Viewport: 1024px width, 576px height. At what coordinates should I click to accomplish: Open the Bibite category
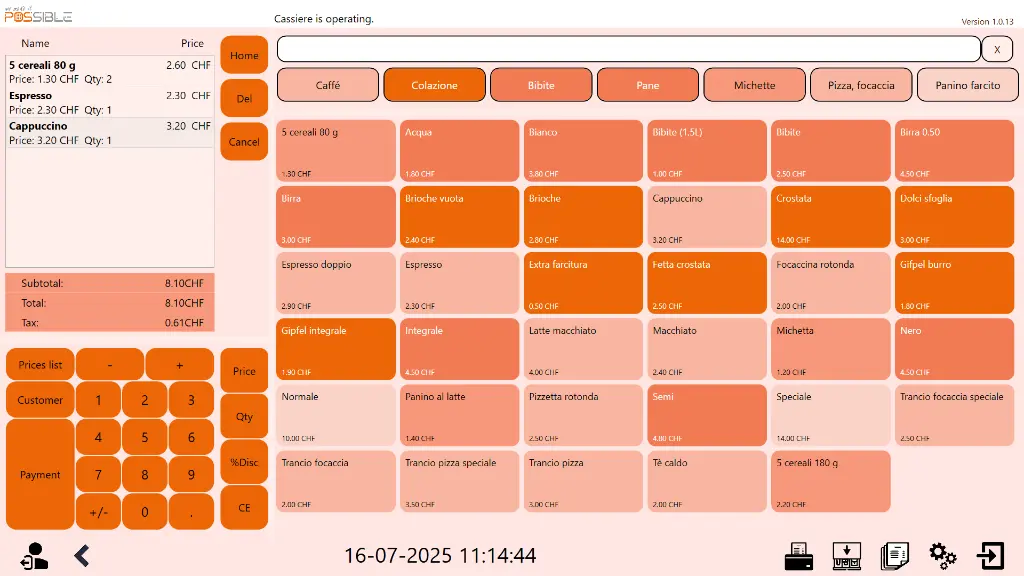(541, 85)
